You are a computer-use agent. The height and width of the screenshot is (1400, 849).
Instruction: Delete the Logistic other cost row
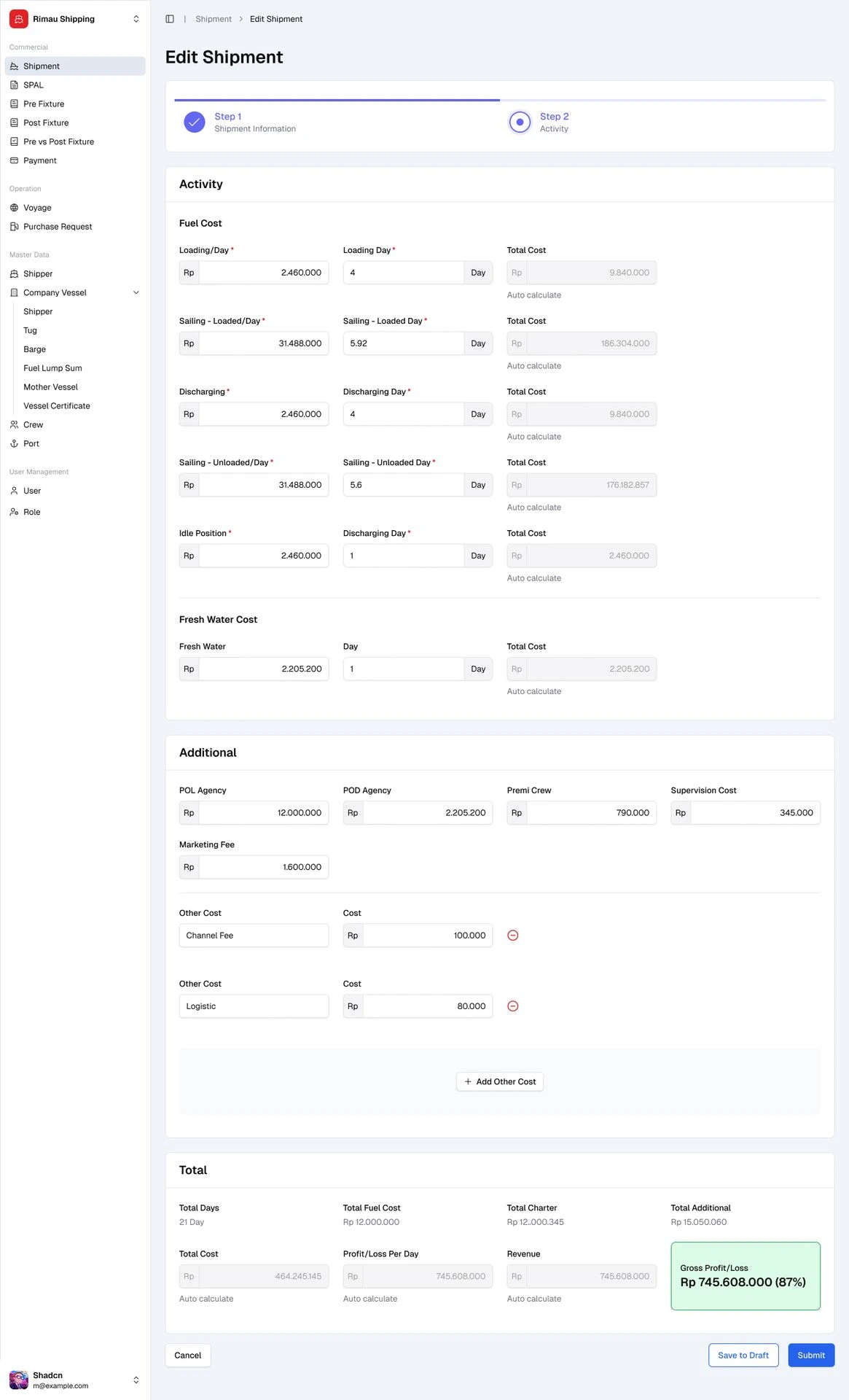coord(512,1006)
